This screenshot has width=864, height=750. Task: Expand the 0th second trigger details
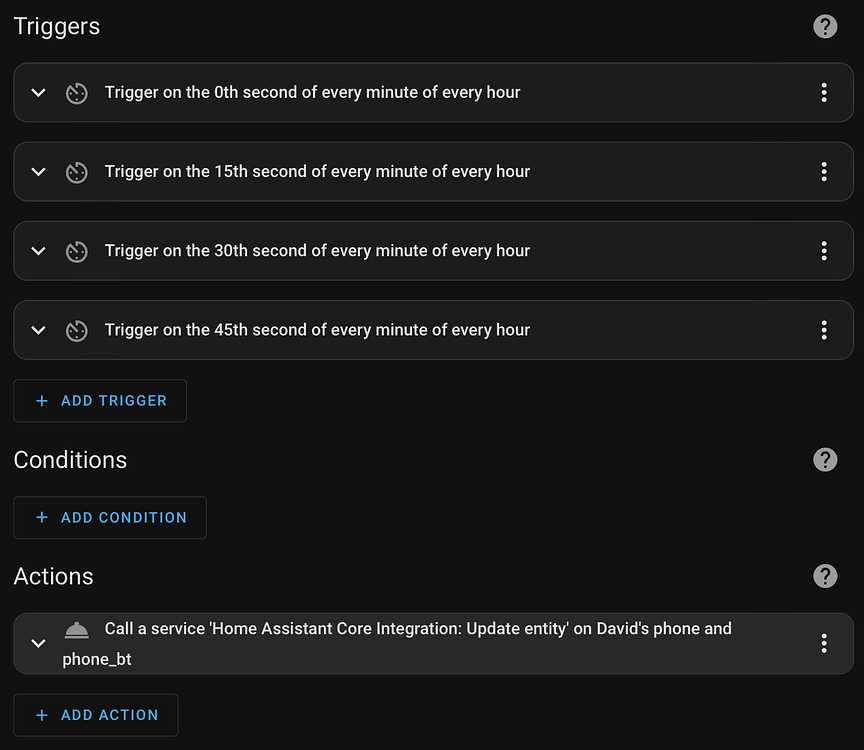click(38, 92)
